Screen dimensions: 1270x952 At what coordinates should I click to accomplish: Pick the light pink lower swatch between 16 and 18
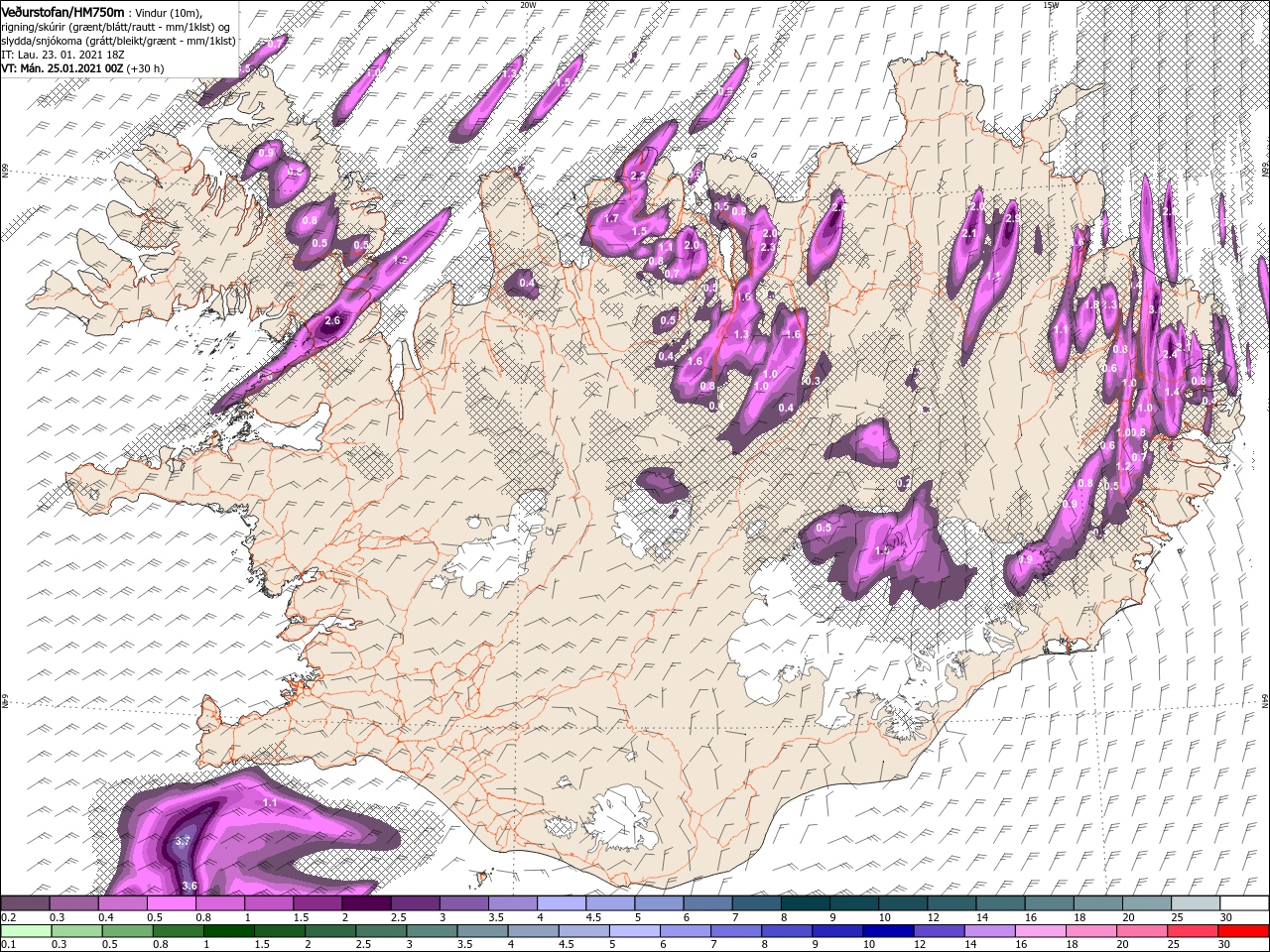(x=1040, y=931)
